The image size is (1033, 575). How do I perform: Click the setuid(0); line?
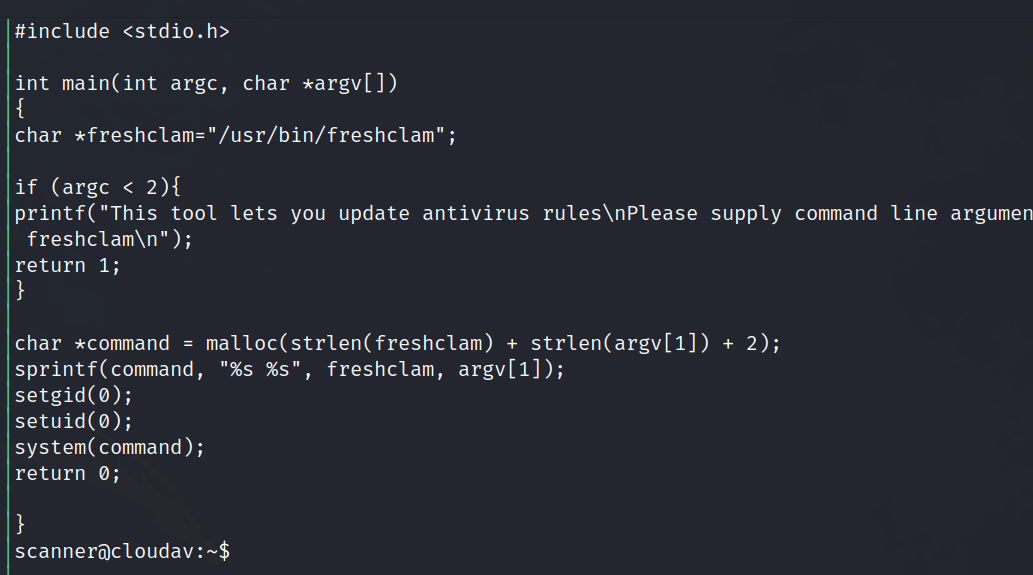click(x=73, y=421)
